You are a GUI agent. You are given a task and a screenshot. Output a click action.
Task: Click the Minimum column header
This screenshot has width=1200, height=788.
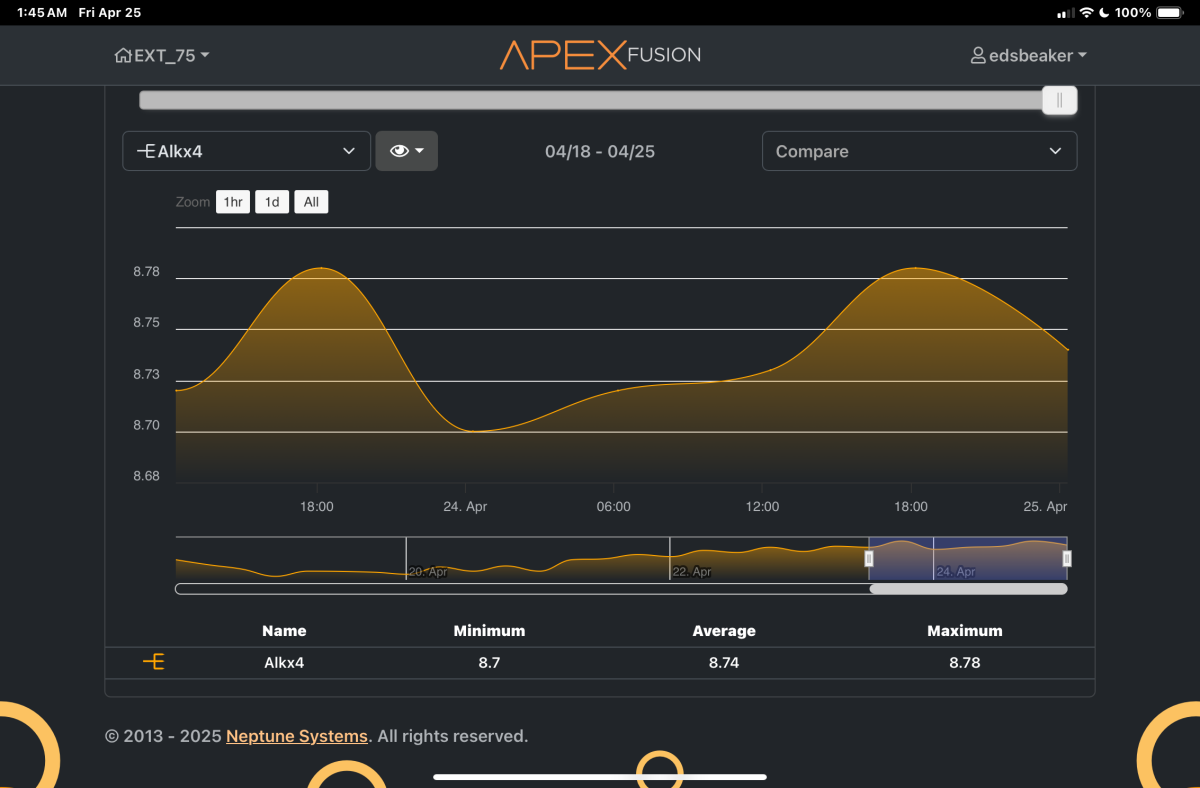(489, 631)
